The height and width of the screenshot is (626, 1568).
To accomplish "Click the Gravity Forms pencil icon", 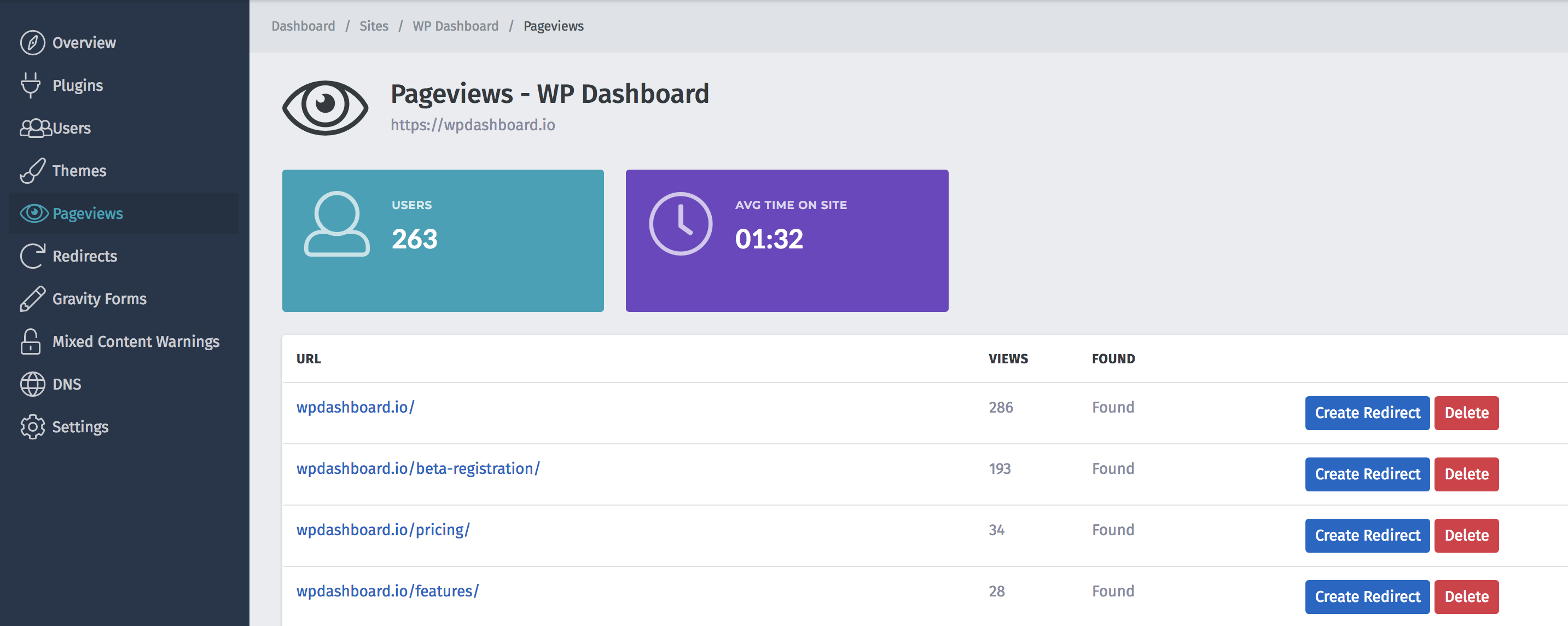I will coord(32,298).
